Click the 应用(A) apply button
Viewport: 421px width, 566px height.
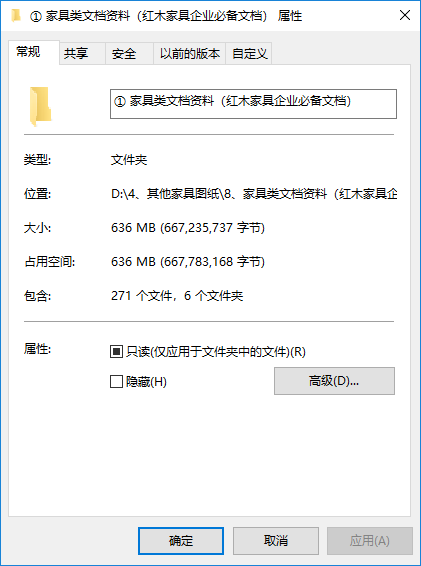370,541
